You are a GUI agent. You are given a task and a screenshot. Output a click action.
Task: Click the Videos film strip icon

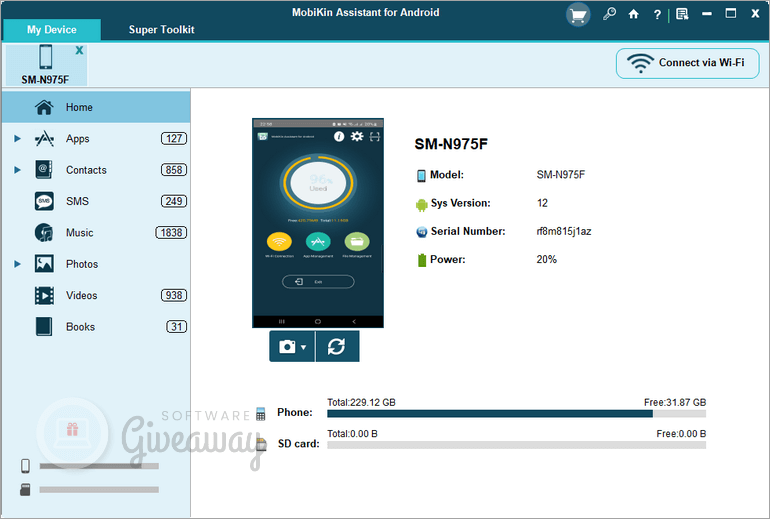coord(44,296)
